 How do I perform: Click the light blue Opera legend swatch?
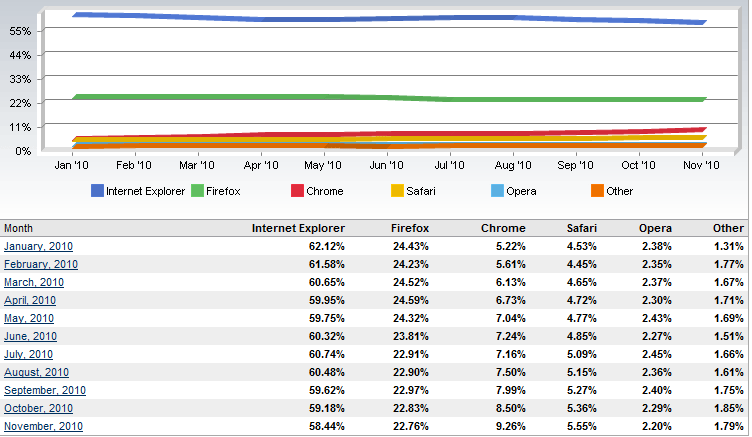pyautogui.click(x=498, y=190)
